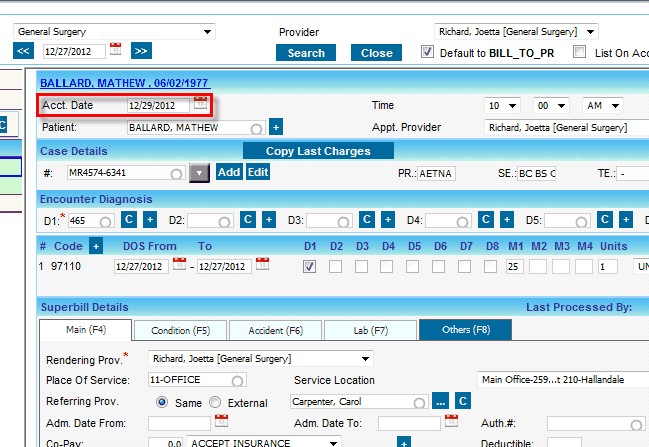Image resolution: width=649 pixels, height=447 pixels.
Task: Click the C button next to D1 diagnosis
Action: click(x=129, y=219)
